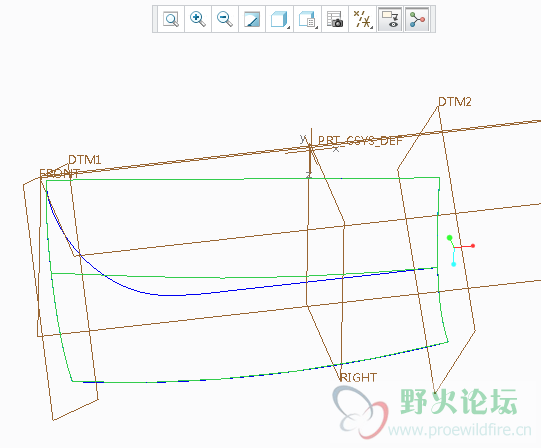Expand the Display Style dropdown arrow
Viewport: 541px width, 448px height.
288,28
